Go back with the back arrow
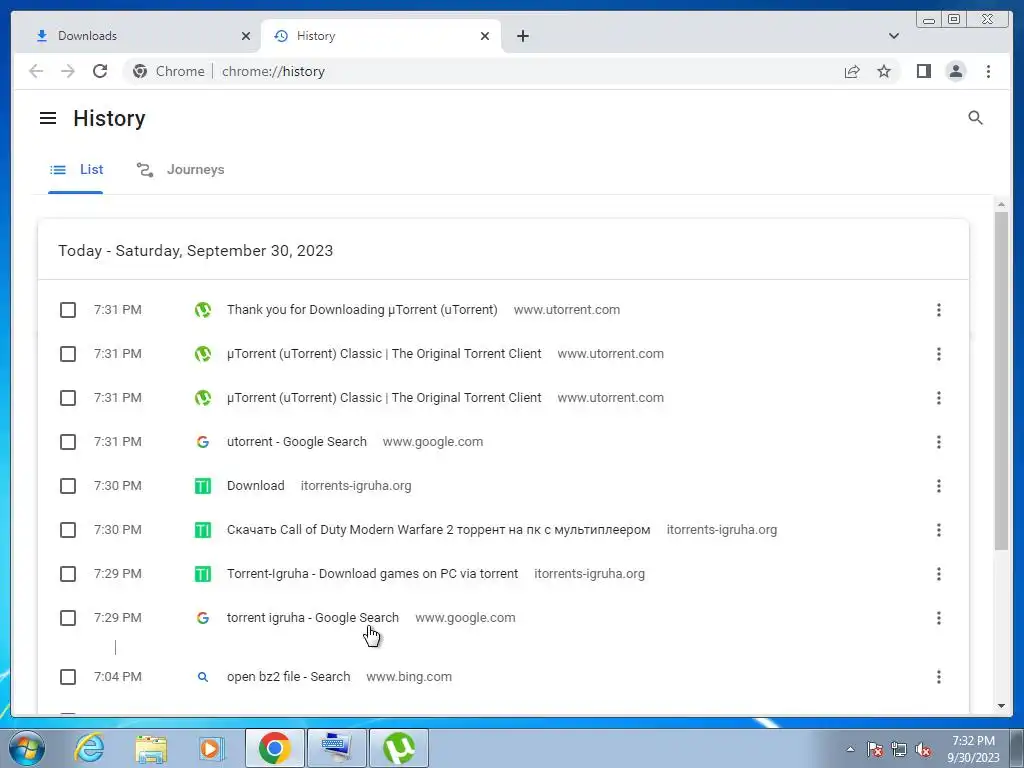 click(x=36, y=71)
